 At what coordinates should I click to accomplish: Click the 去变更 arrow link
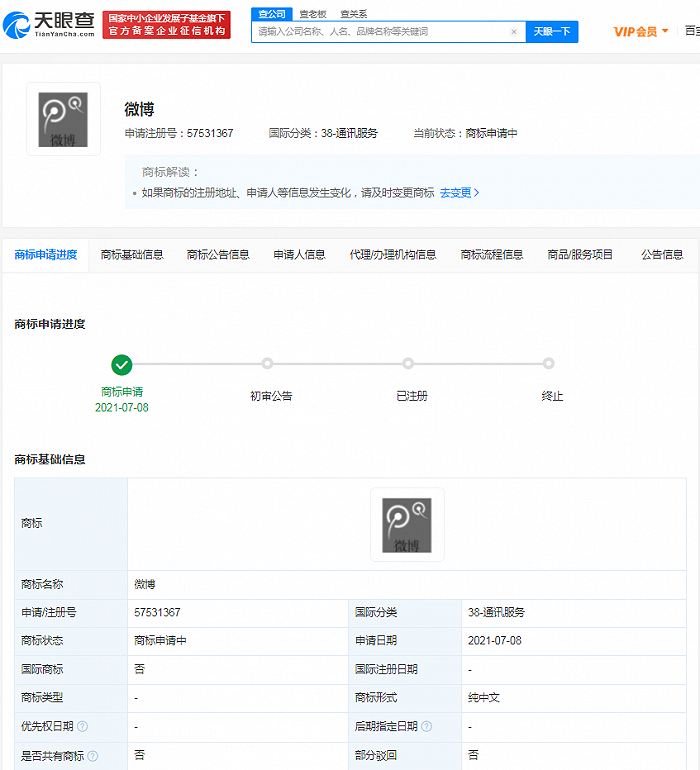tap(459, 193)
